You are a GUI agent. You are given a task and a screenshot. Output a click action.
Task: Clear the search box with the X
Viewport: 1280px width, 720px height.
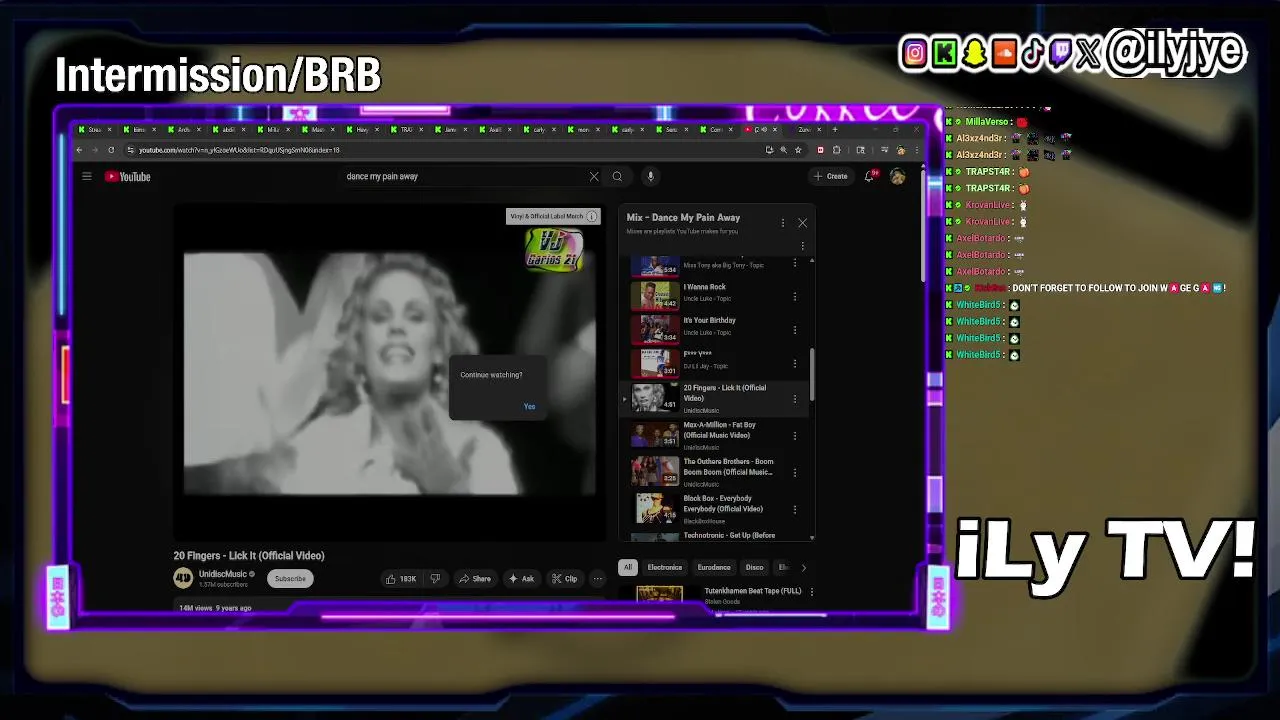[x=594, y=177]
